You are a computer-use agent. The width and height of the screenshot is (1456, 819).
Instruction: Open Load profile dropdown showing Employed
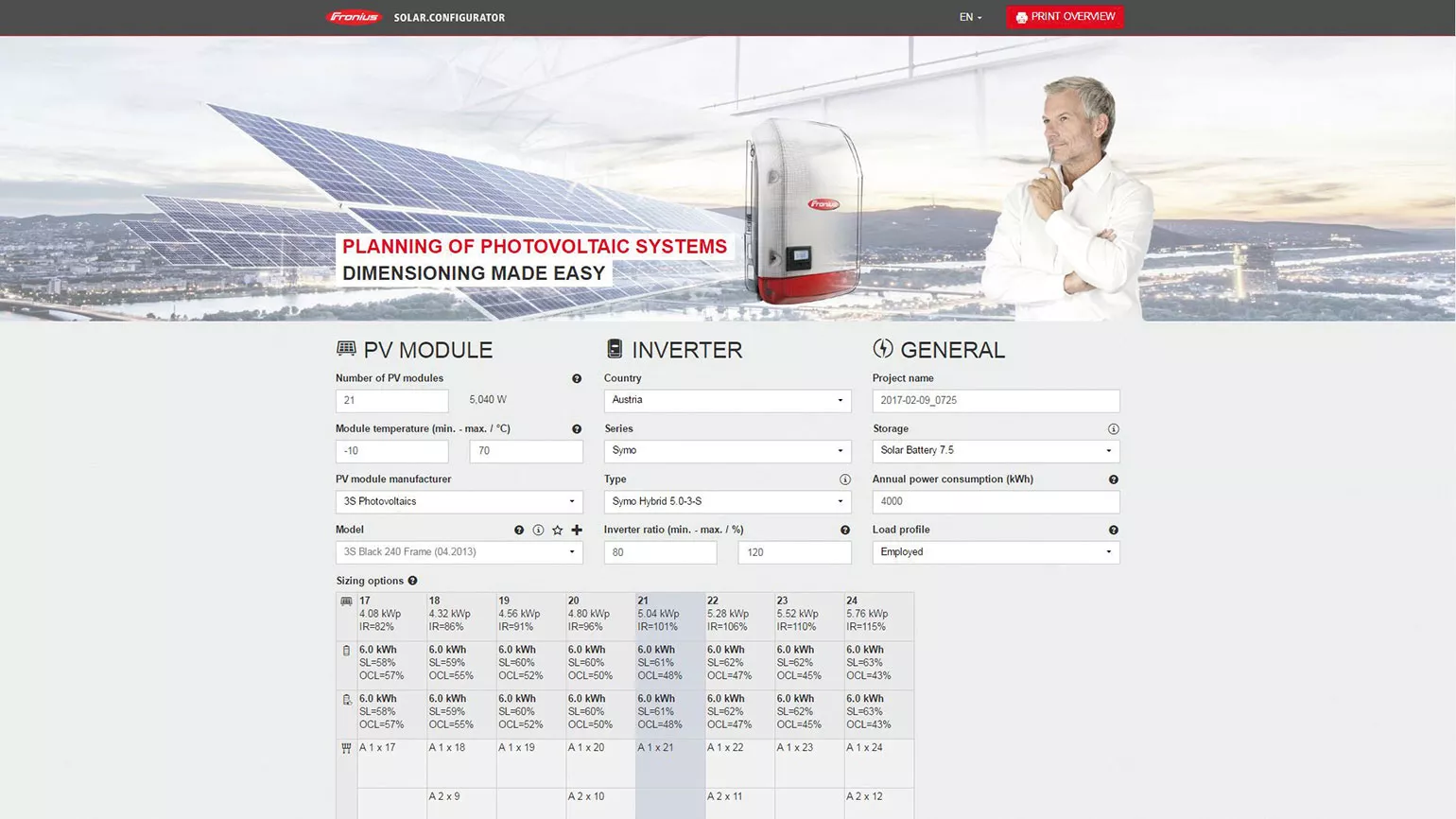click(x=997, y=552)
